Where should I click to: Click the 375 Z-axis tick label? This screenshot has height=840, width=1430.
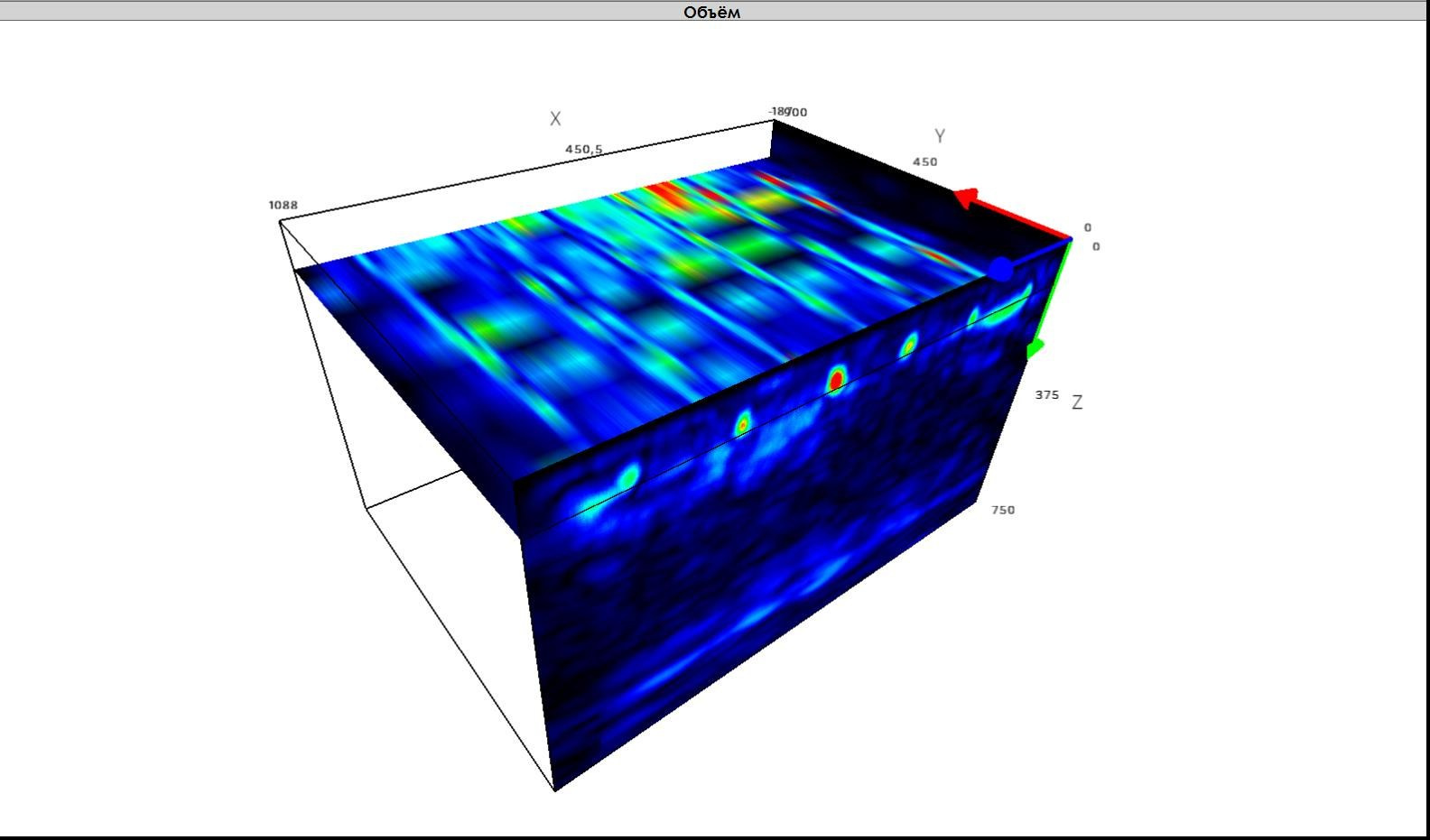click(x=1047, y=395)
